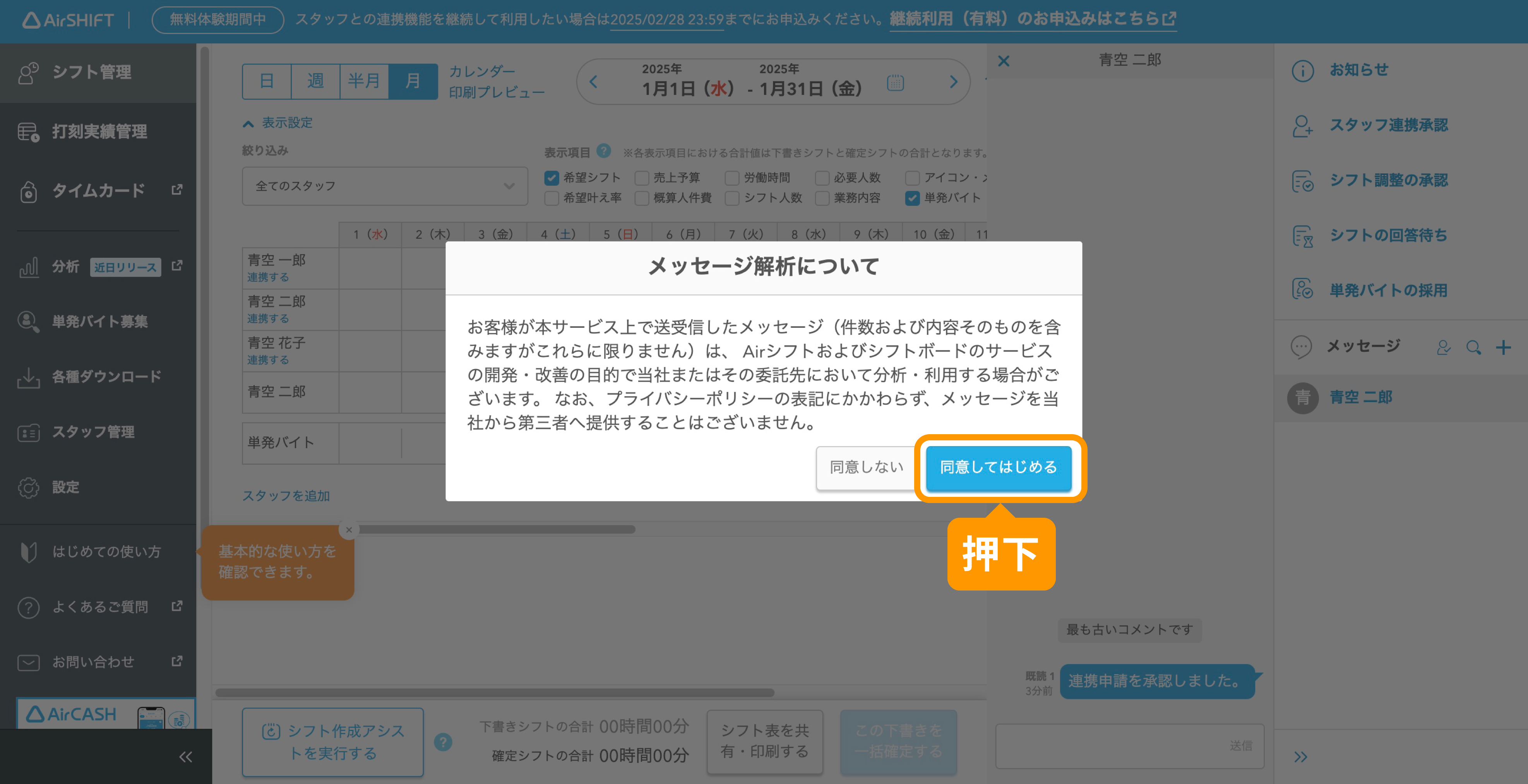1528x784 pixels.
Task: Open カレンダー印刷プレビュー link
Action: [x=497, y=82]
